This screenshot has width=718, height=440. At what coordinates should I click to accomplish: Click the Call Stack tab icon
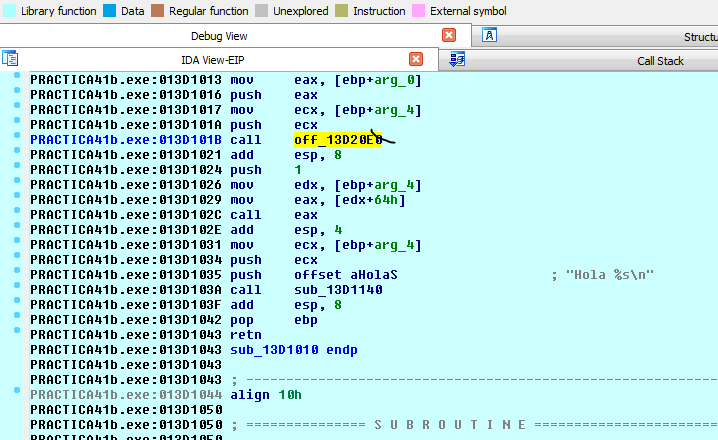pyautogui.click(x=457, y=60)
